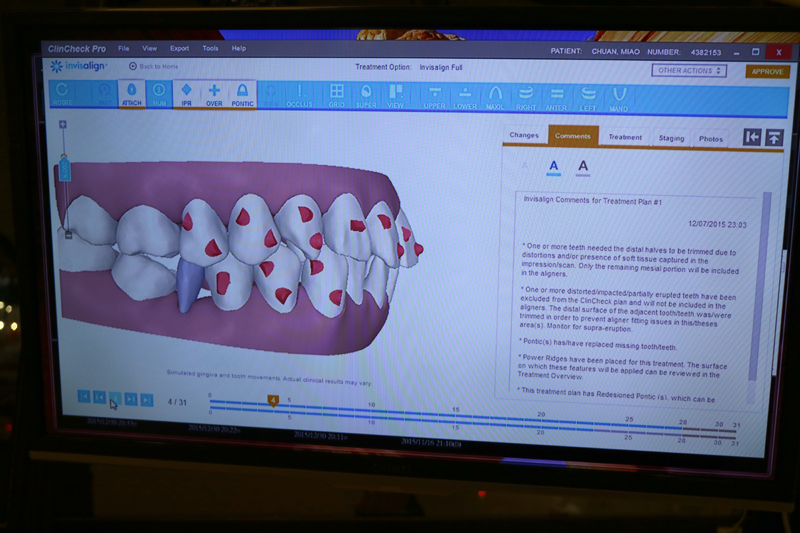Toggle the IPR diamond icon
This screenshot has width=800, height=533.
coord(186,94)
